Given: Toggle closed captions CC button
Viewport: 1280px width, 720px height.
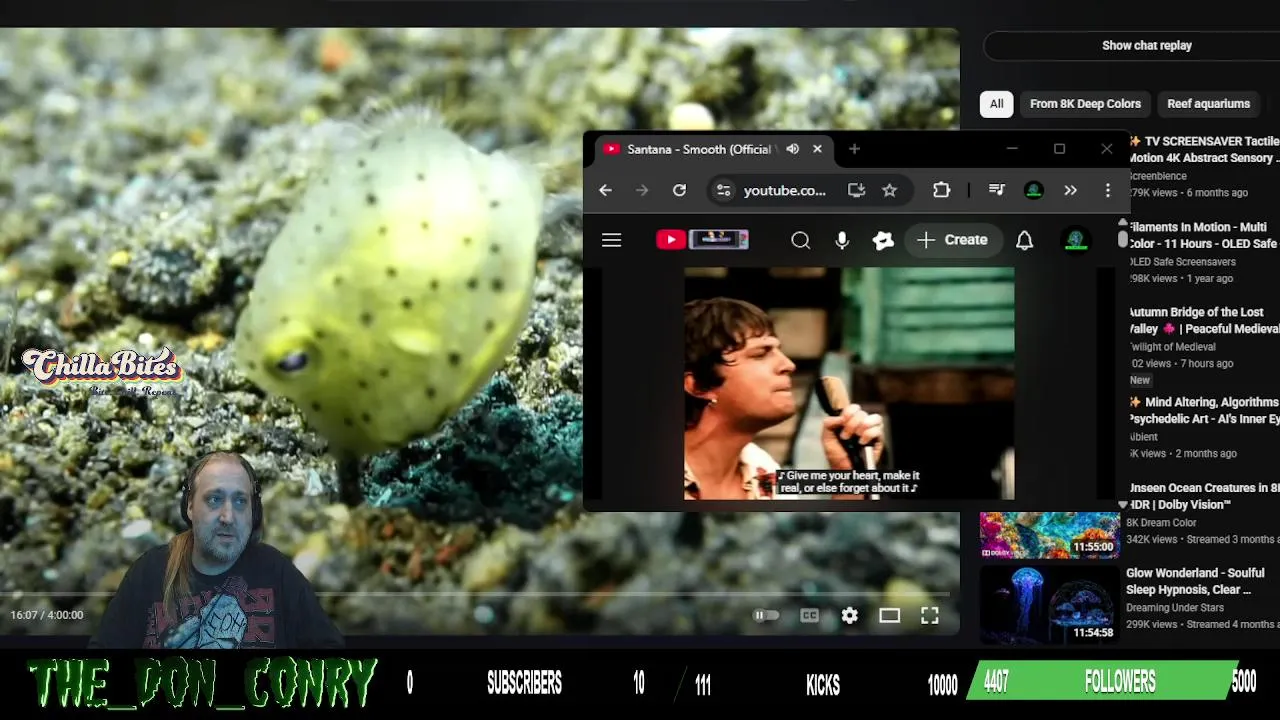Looking at the screenshot, I should tap(809, 616).
